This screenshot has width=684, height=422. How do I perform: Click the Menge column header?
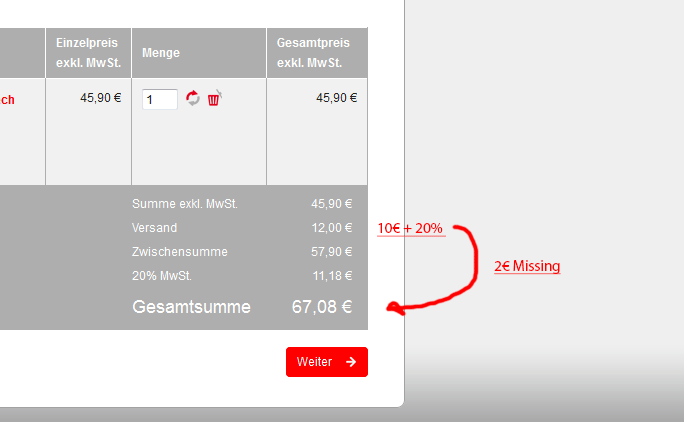(x=199, y=53)
